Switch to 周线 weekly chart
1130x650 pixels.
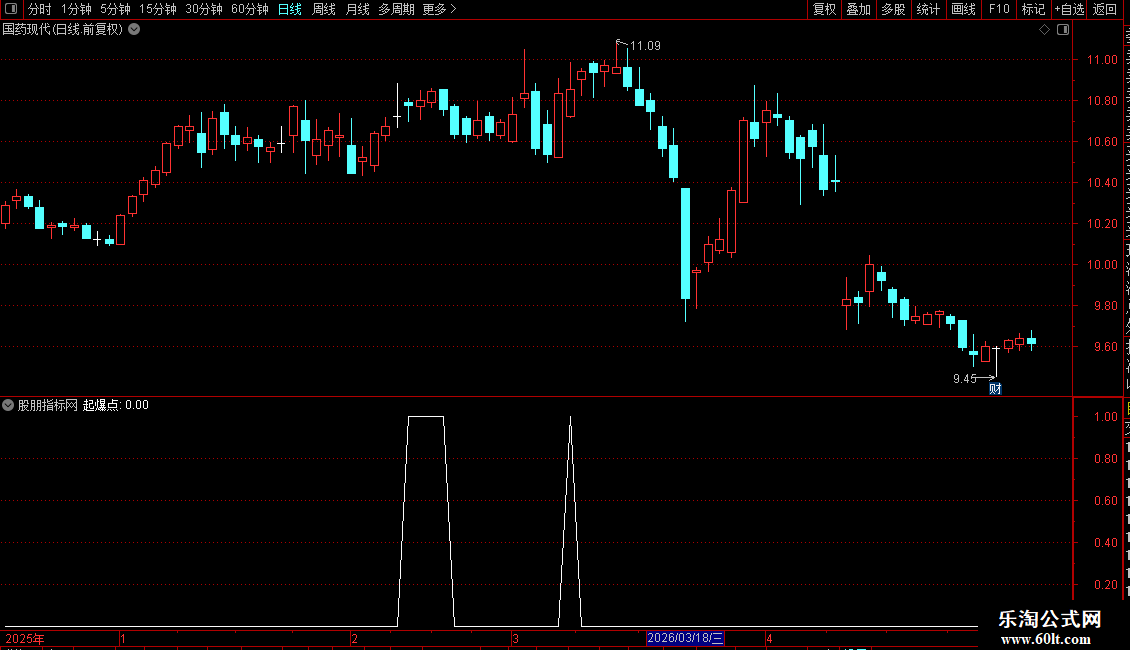point(324,9)
